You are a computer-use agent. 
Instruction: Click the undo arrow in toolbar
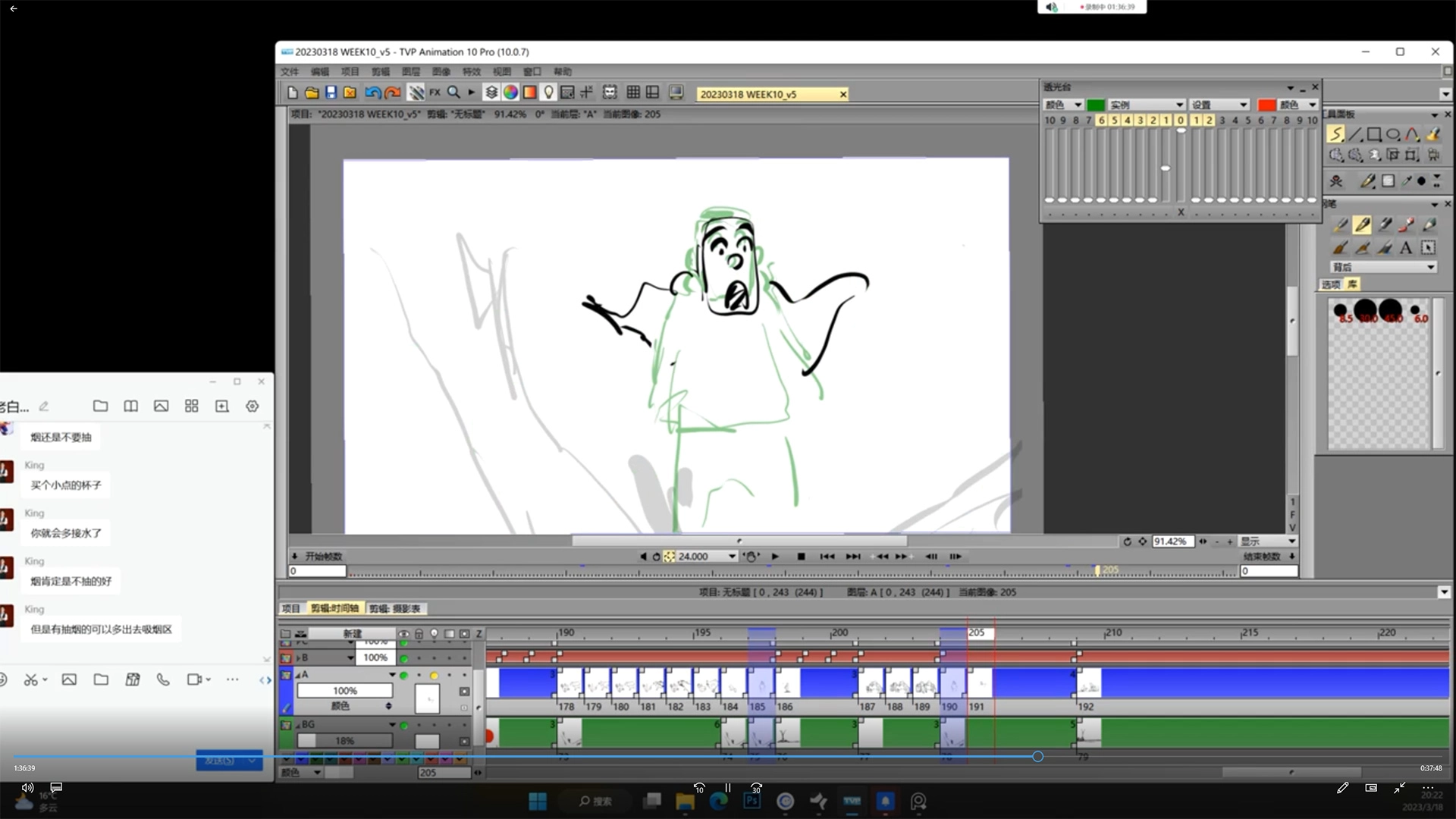pos(372,93)
